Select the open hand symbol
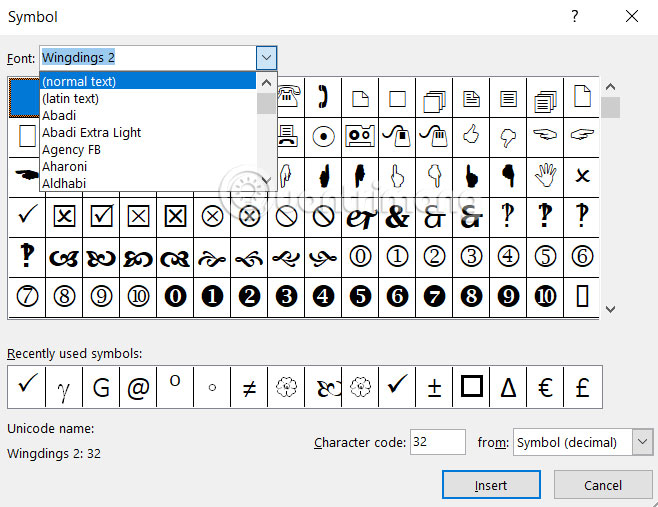 [x=545, y=175]
